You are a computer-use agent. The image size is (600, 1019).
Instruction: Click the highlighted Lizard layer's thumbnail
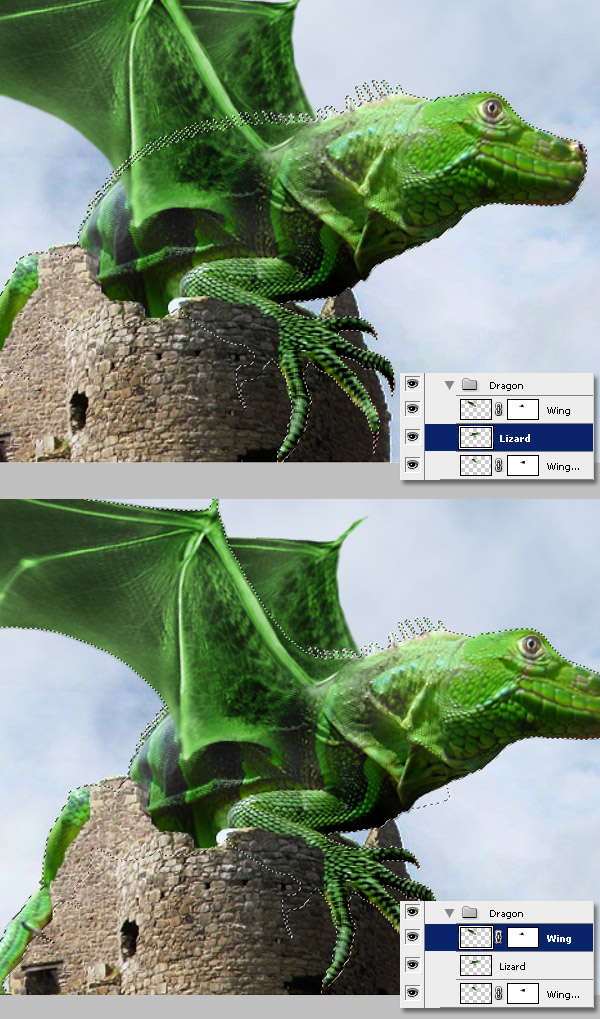[476, 437]
